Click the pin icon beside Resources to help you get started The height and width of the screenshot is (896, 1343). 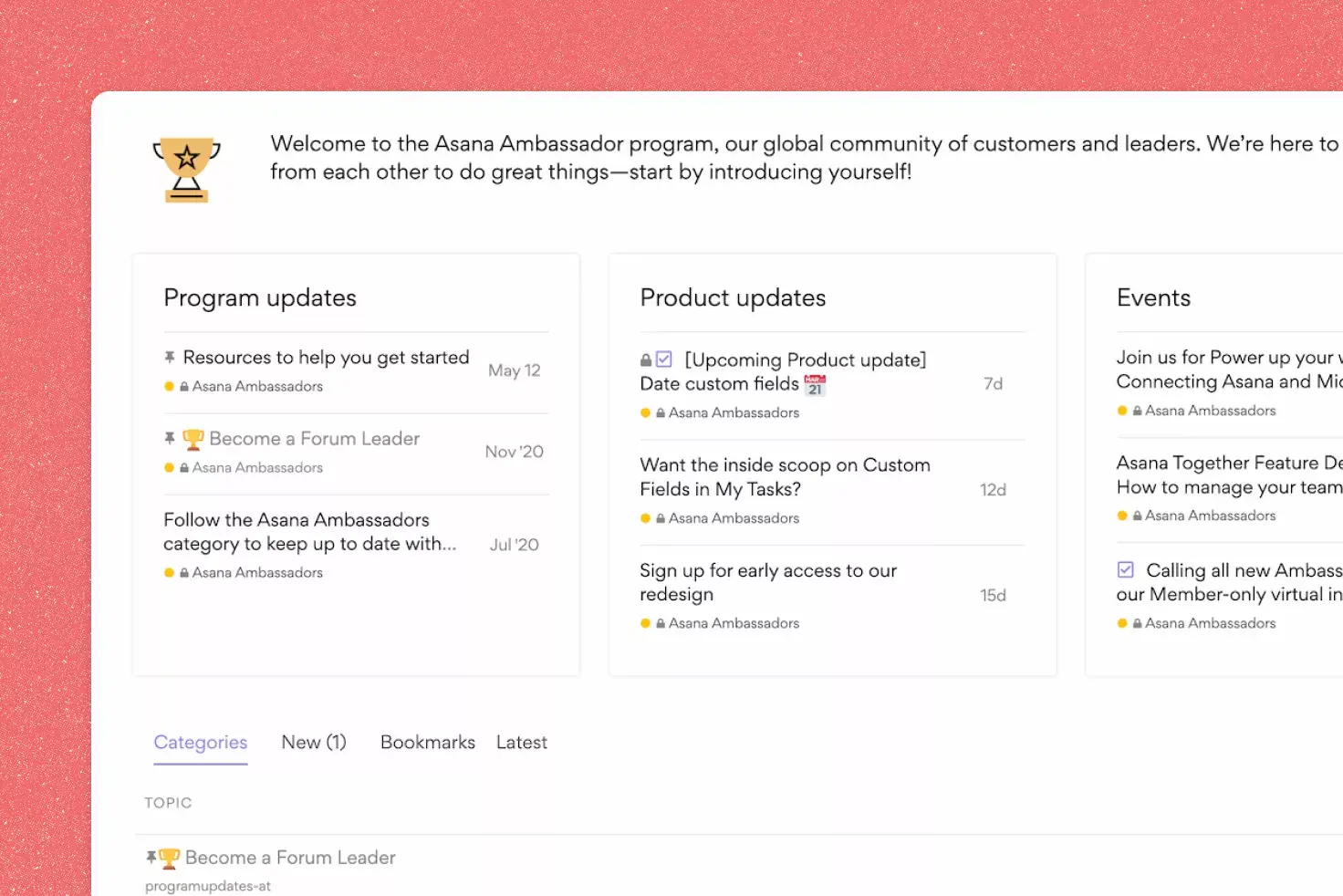pos(169,358)
